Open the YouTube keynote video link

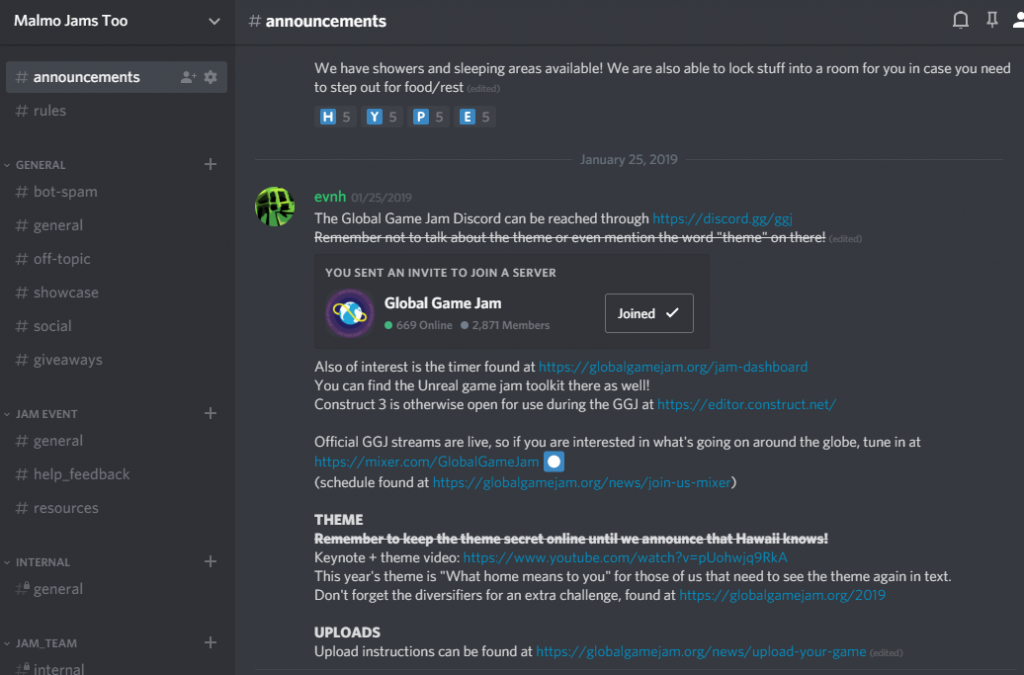coord(625,557)
